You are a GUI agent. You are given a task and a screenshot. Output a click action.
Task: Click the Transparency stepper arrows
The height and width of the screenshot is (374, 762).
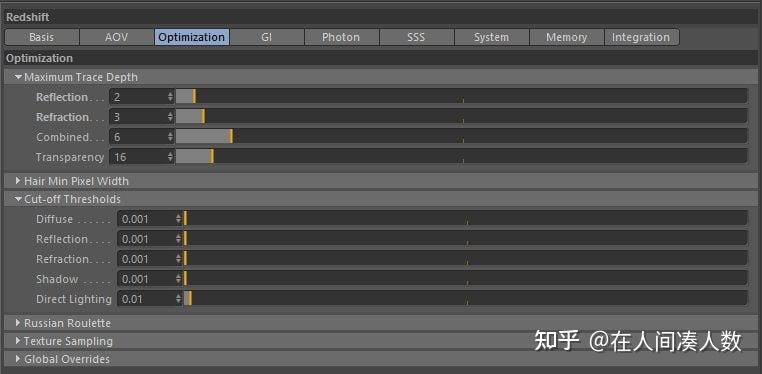(x=171, y=156)
